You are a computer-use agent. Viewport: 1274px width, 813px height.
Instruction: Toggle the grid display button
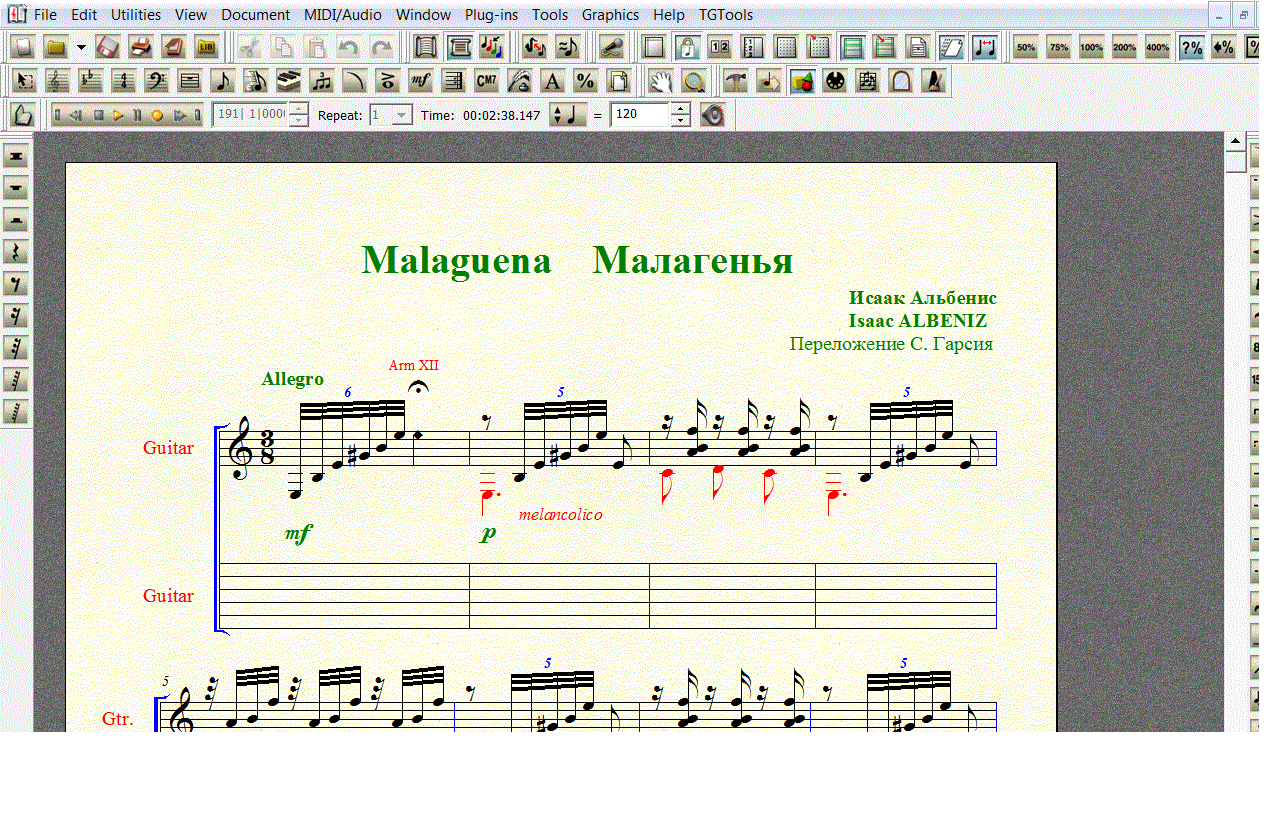pos(786,47)
